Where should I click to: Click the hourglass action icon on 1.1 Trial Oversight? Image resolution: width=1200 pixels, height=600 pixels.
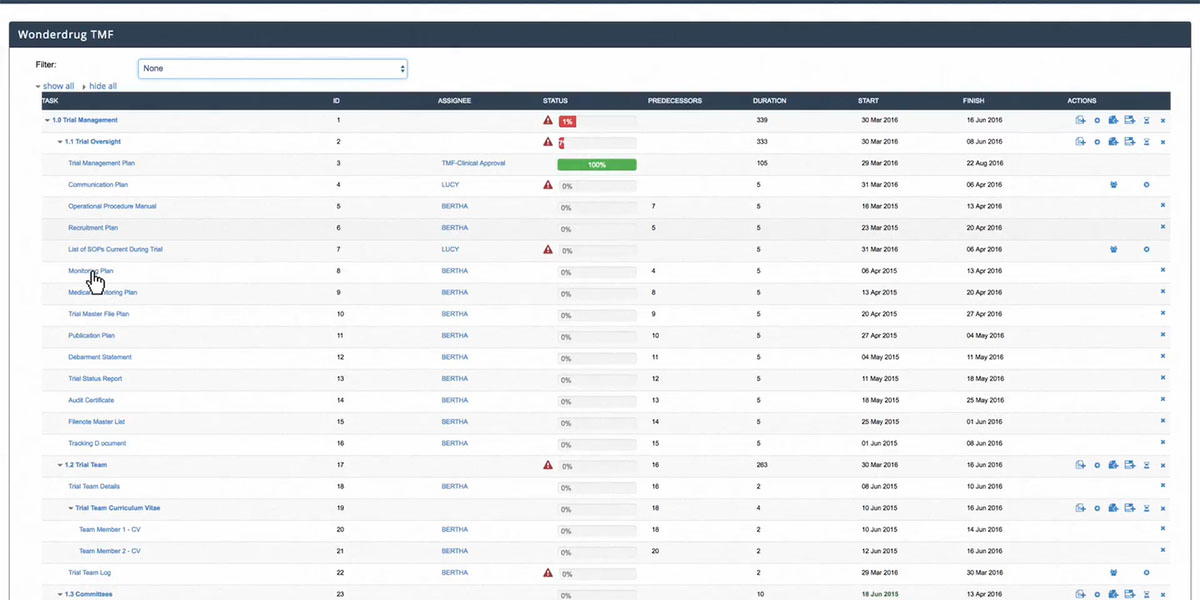[x=1146, y=141]
